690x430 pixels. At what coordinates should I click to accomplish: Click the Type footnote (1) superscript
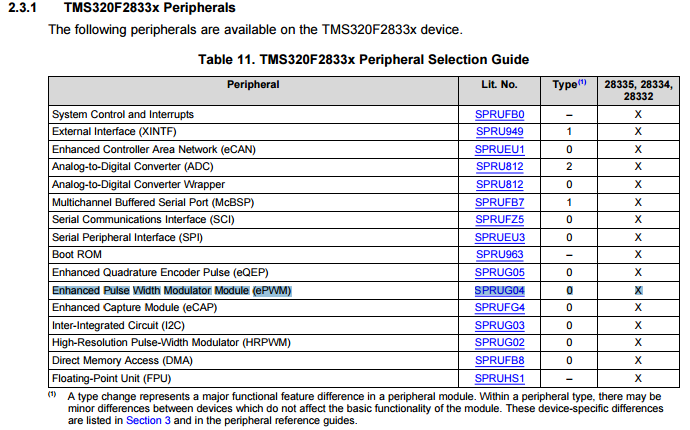coord(582,82)
